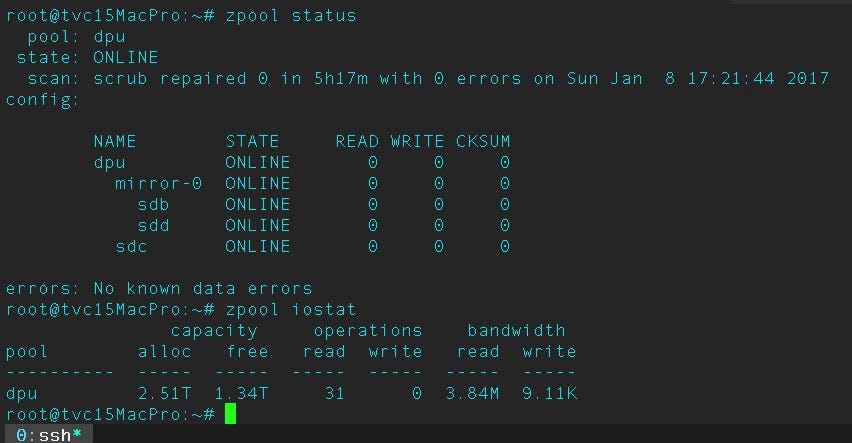The width and height of the screenshot is (852, 443).
Task: Select the 0:ssh tmux window tab
Action: (48, 435)
